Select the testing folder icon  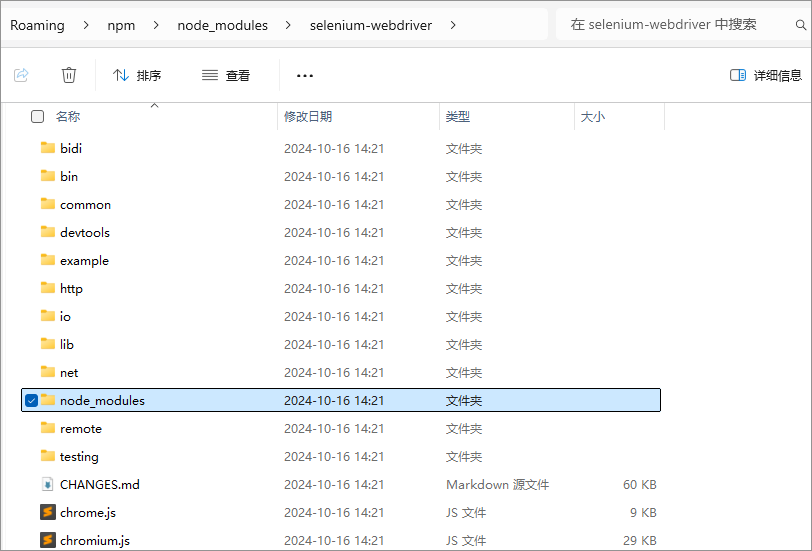tap(48, 456)
